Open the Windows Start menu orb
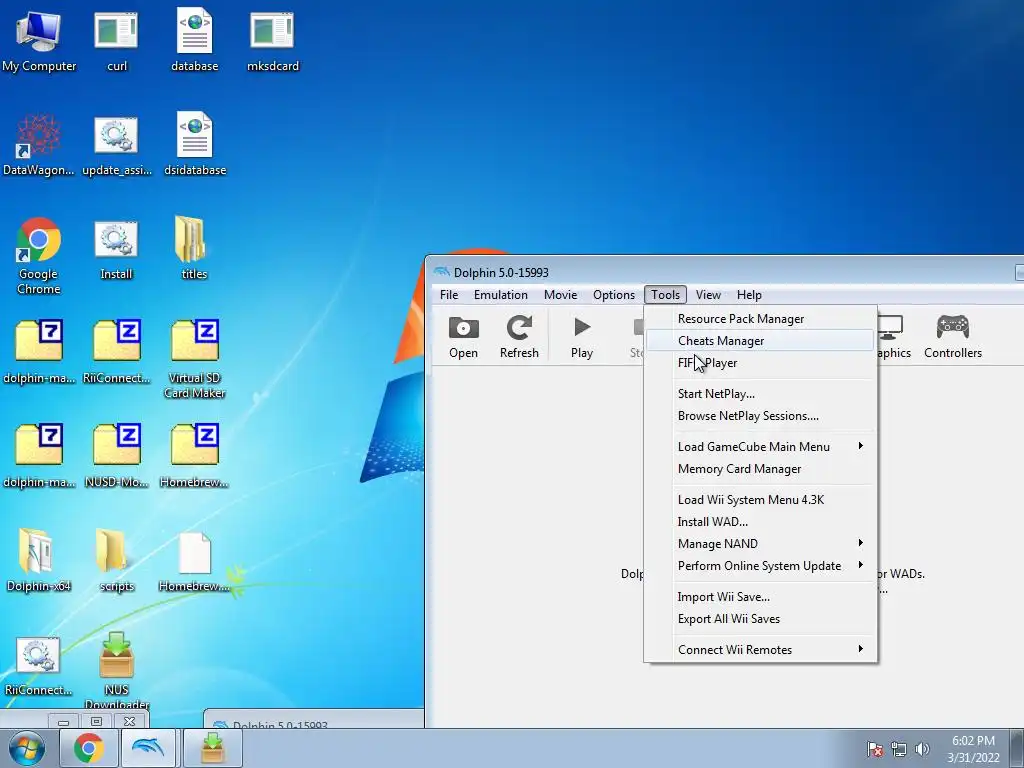Screen dimensions: 1024x768 tap(26, 748)
